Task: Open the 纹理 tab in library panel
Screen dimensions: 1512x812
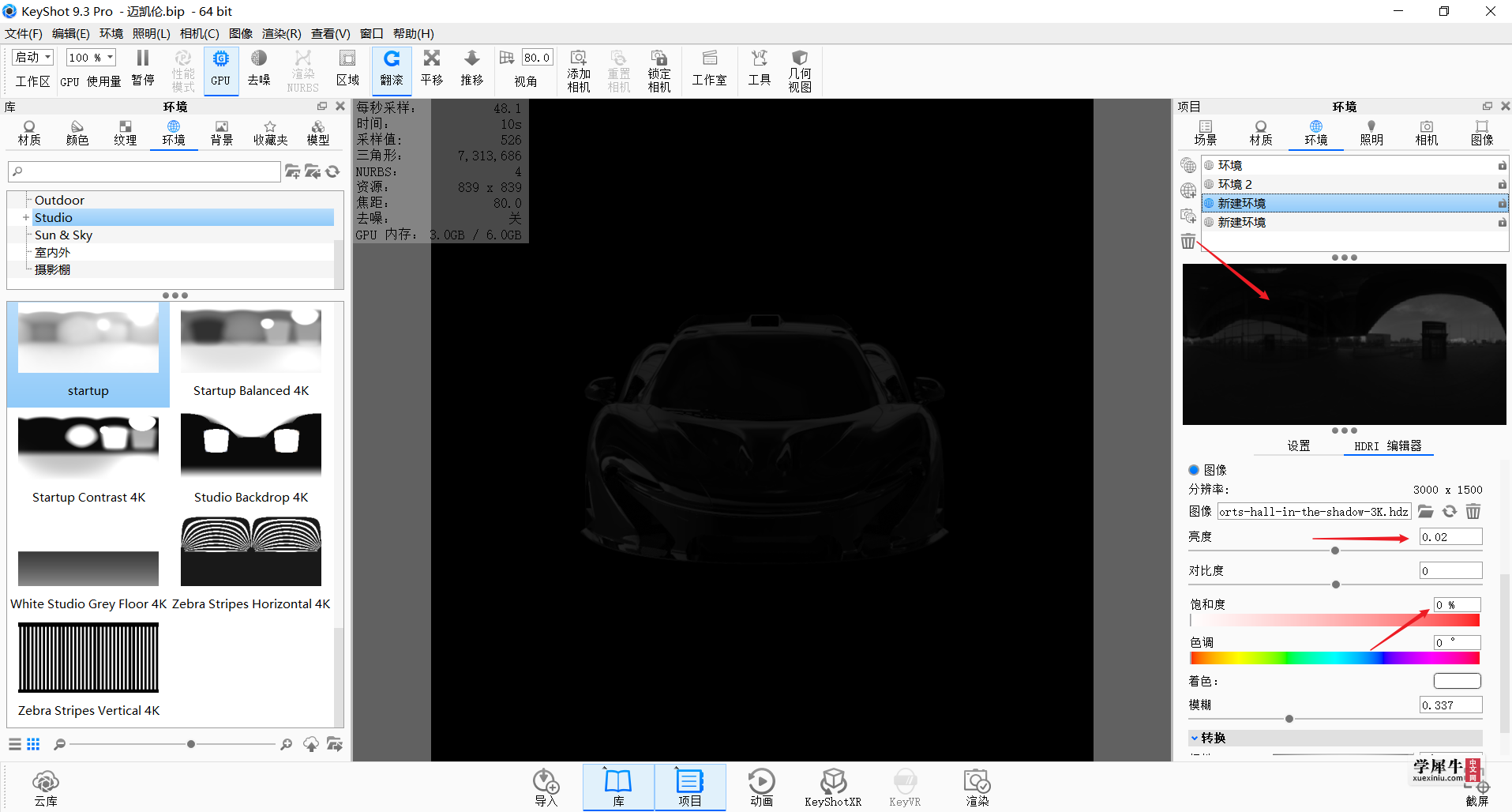Action: [x=126, y=133]
